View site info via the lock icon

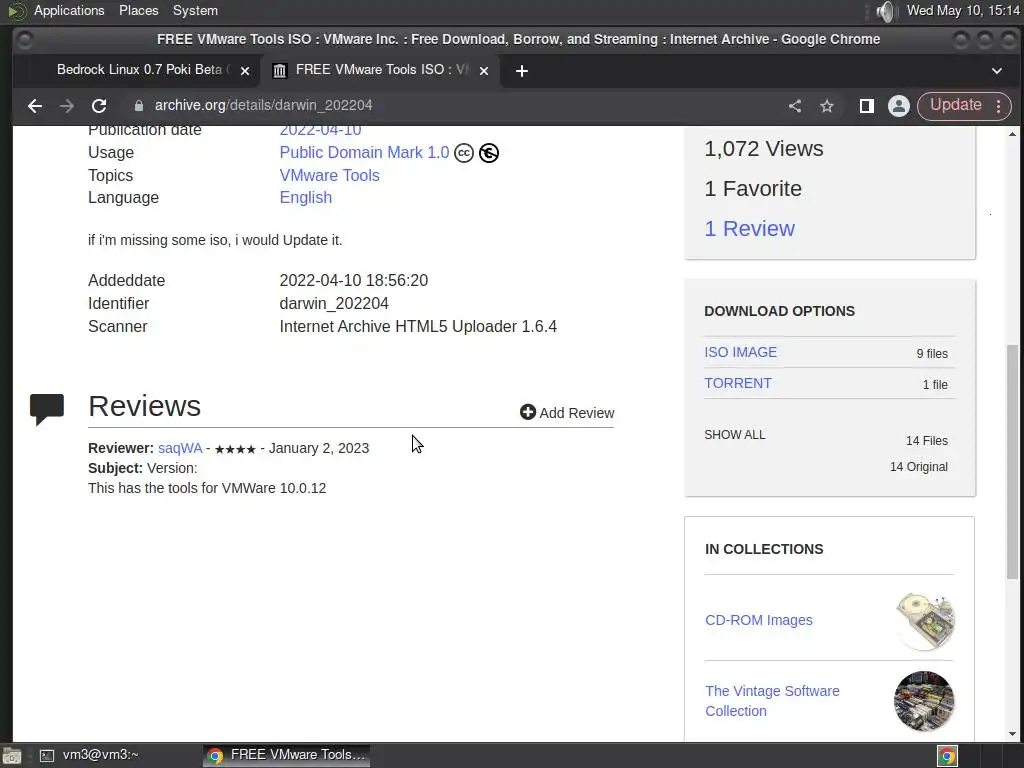pos(138,106)
